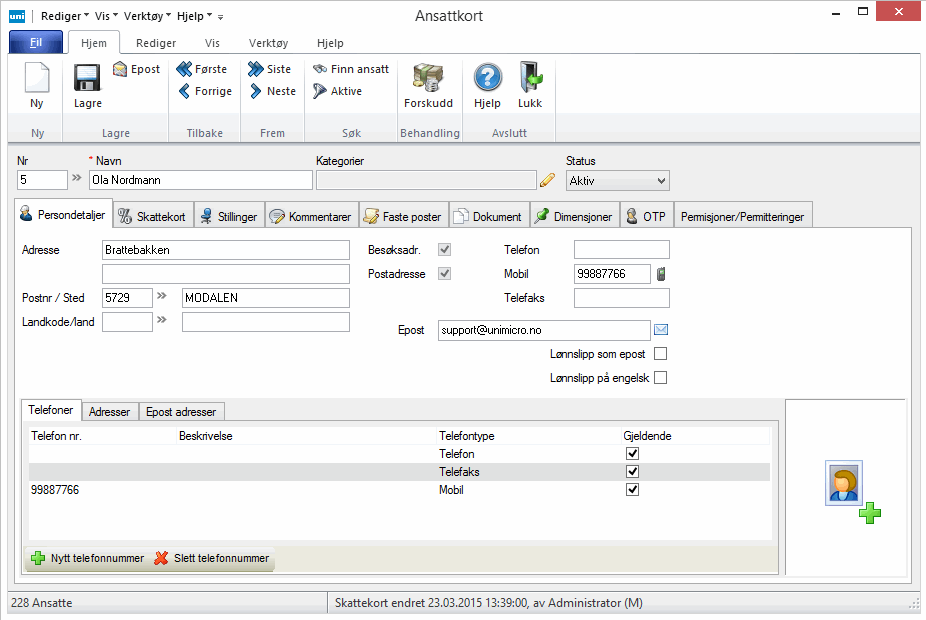Screen dimensions: 926x620
Task: Add employee photo via portrait icon
Action: click(x=844, y=482)
